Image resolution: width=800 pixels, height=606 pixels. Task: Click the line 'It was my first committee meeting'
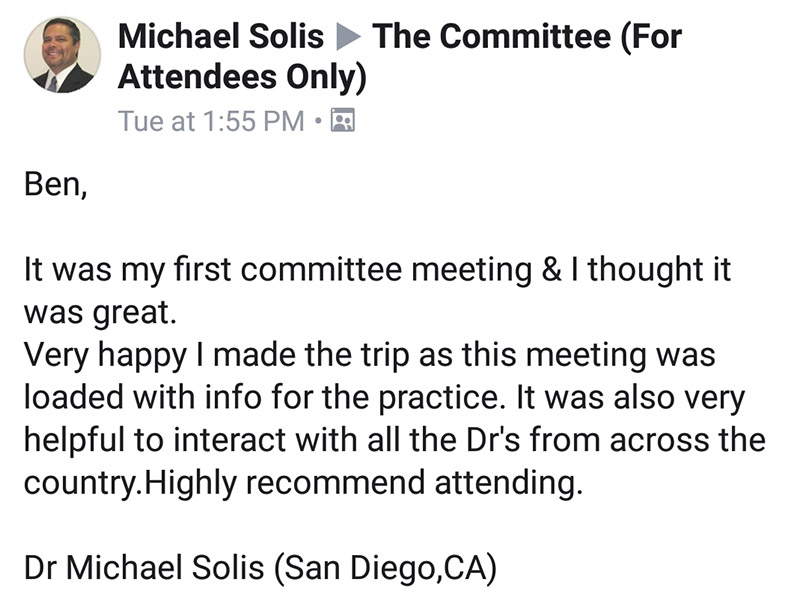click(278, 270)
